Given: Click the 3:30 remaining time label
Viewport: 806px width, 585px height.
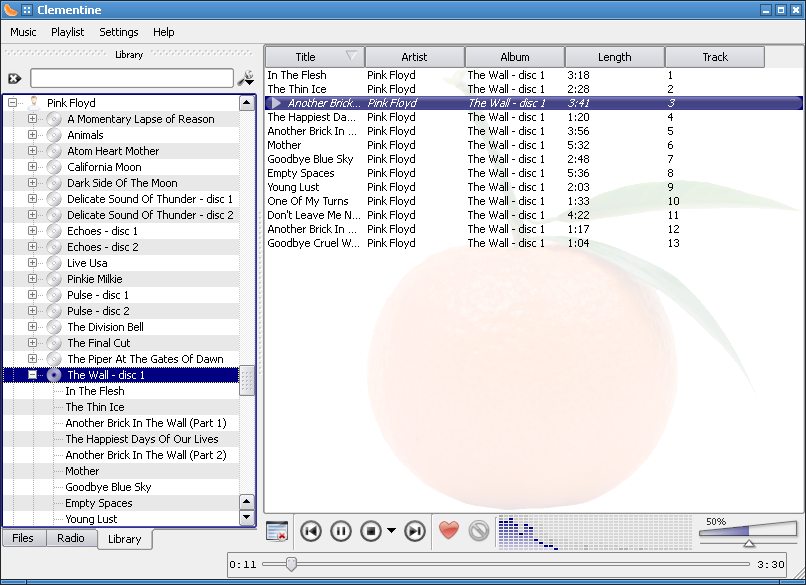Looking at the screenshot, I should pos(771,564).
